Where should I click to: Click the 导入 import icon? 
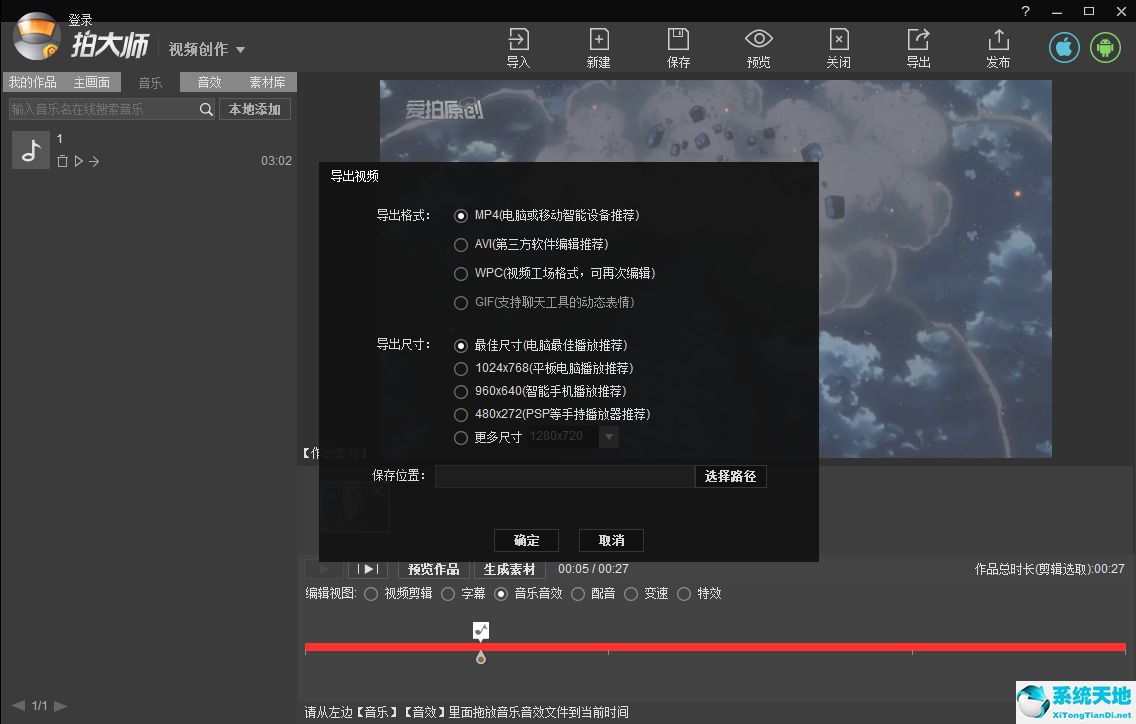(518, 47)
